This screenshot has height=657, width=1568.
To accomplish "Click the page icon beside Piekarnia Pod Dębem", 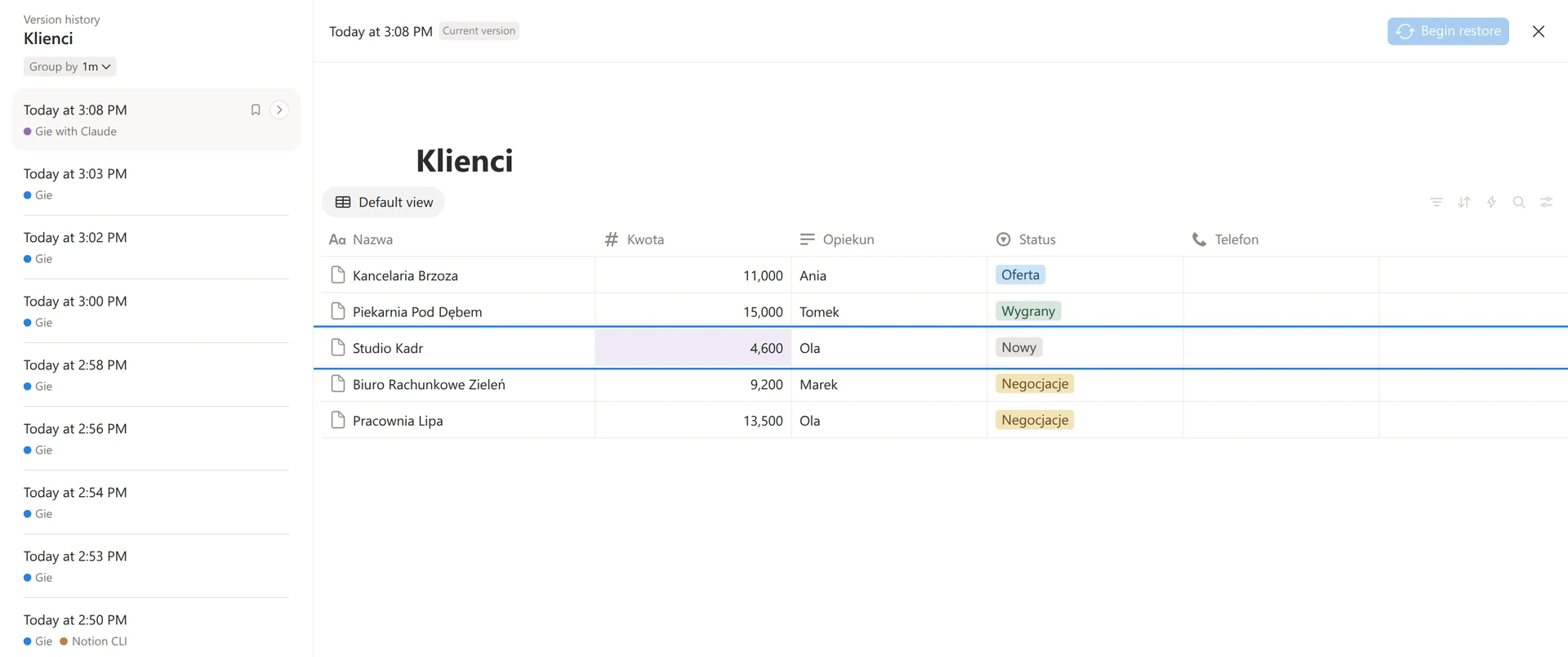I will (x=338, y=311).
